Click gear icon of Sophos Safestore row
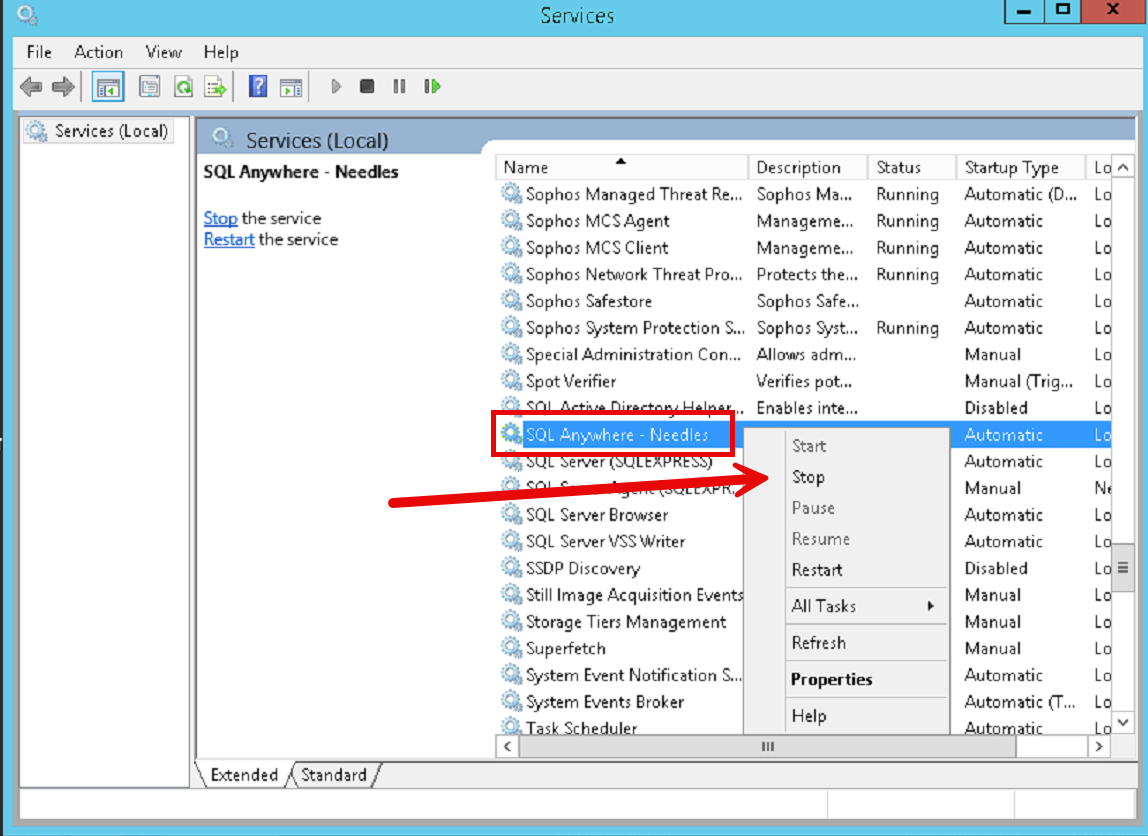Viewport: 1148px width, 836px height. [510, 300]
